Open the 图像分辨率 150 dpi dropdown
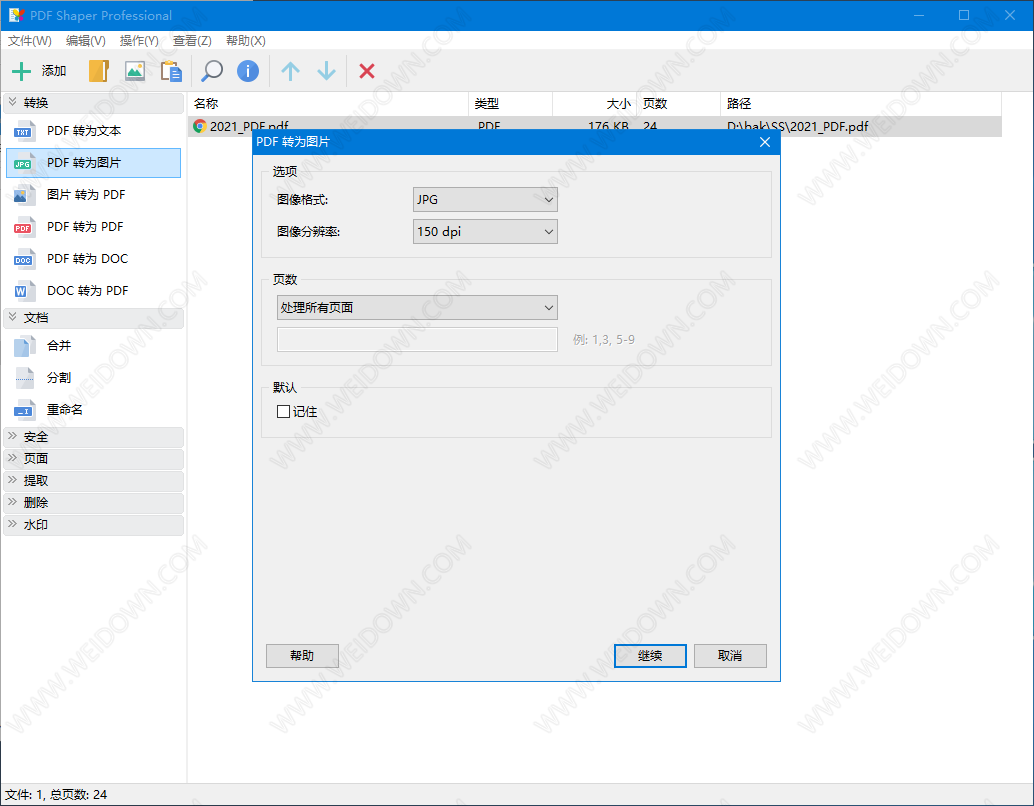The height and width of the screenshot is (806, 1034). click(485, 232)
